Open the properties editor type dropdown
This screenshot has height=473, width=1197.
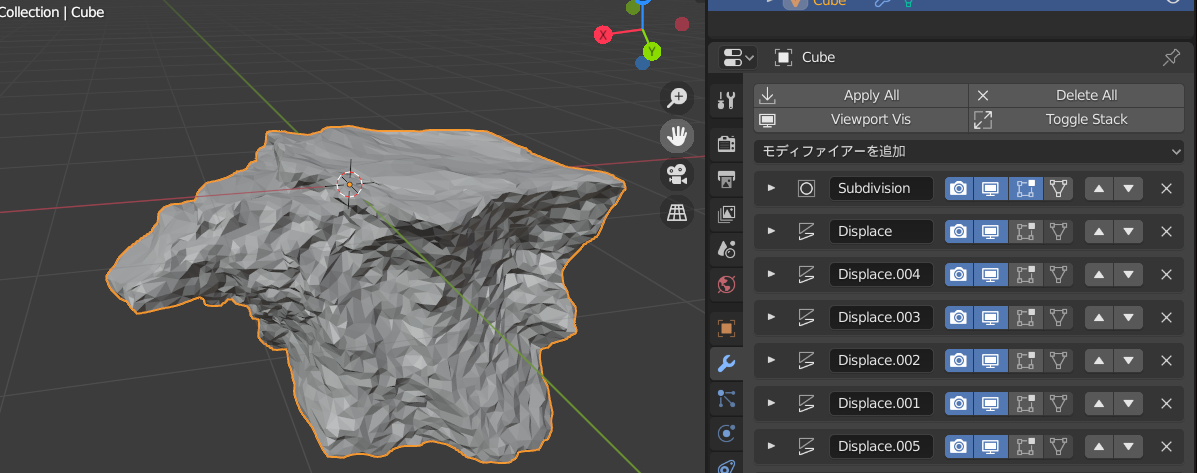[738, 57]
